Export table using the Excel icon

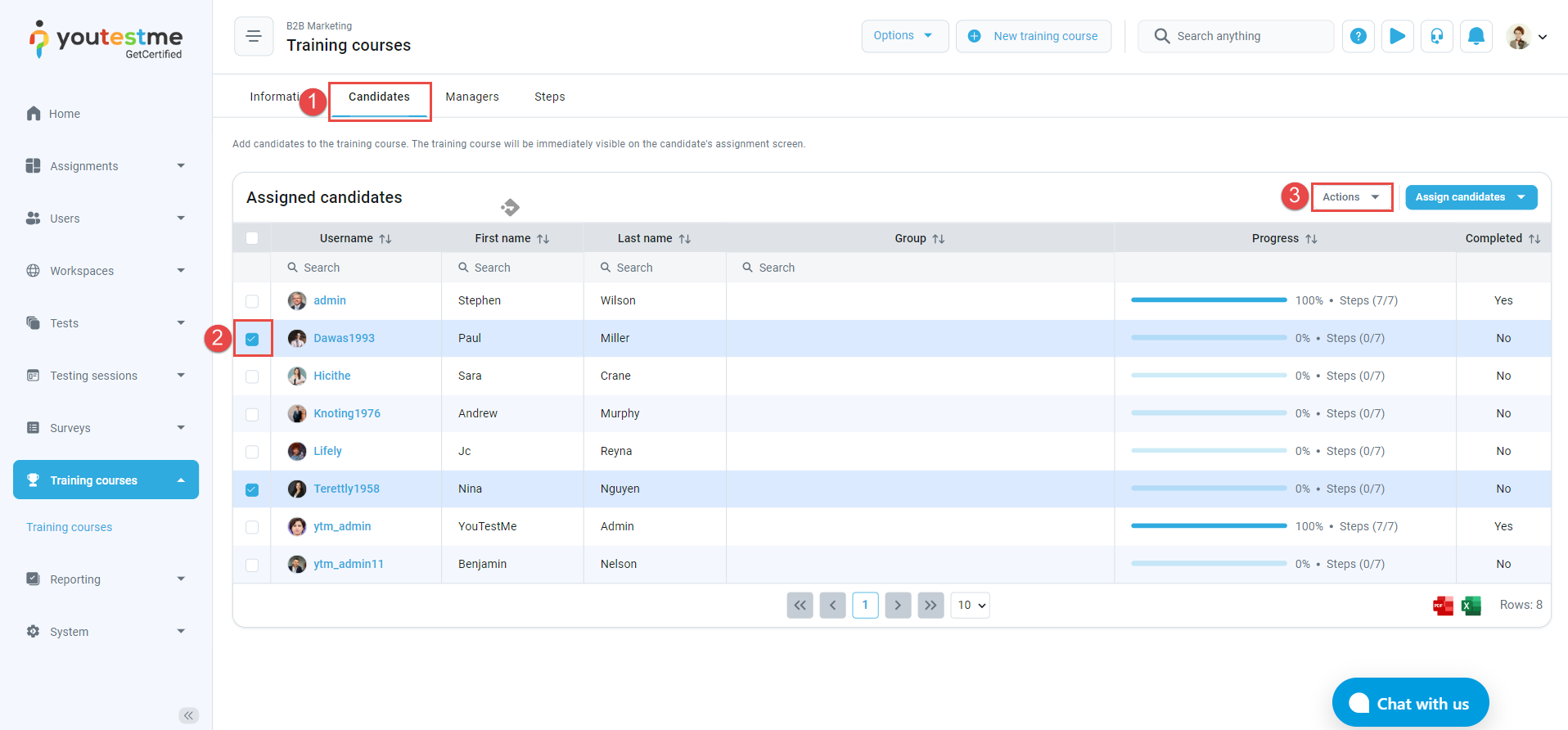[x=1471, y=606]
